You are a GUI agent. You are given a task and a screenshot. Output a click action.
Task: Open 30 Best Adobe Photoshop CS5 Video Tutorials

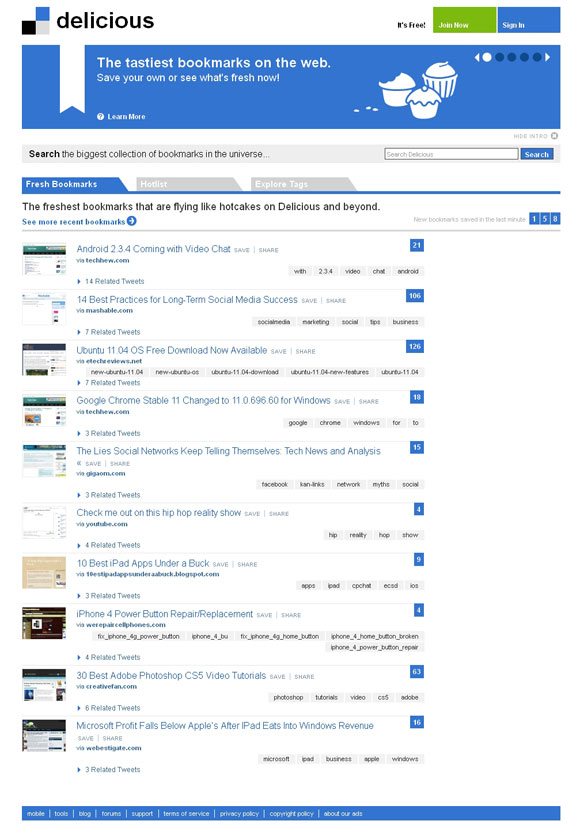[x=171, y=676]
